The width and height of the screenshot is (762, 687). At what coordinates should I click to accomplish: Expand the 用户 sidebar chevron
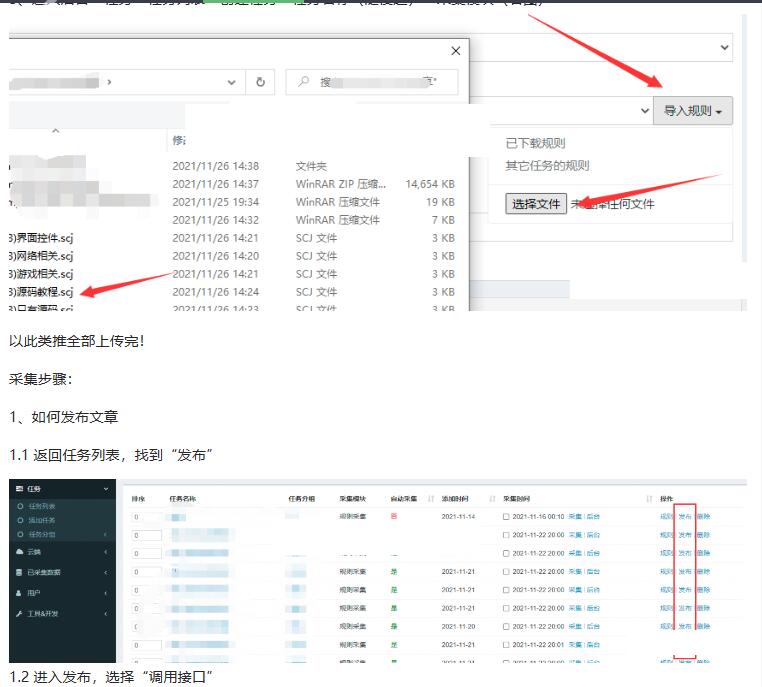point(105,593)
